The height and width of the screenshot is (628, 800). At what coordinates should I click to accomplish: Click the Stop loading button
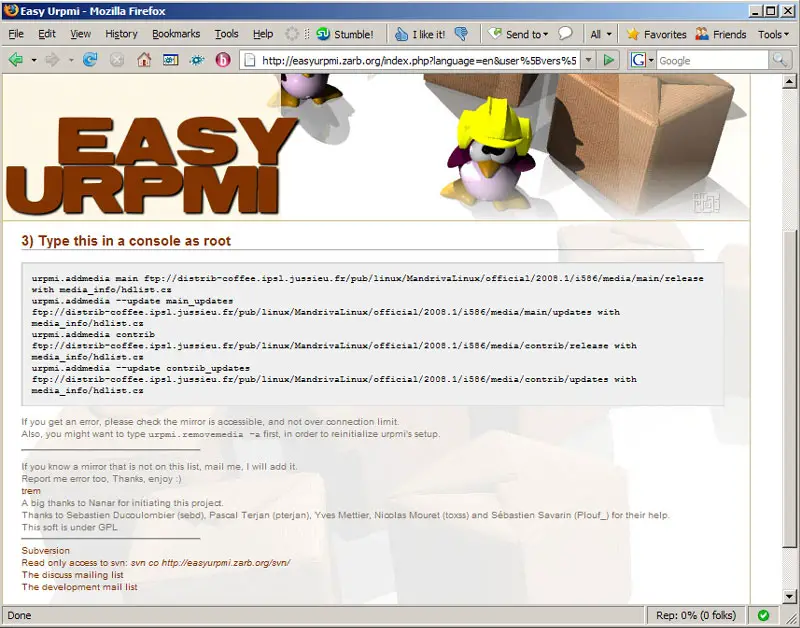click(x=117, y=60)
